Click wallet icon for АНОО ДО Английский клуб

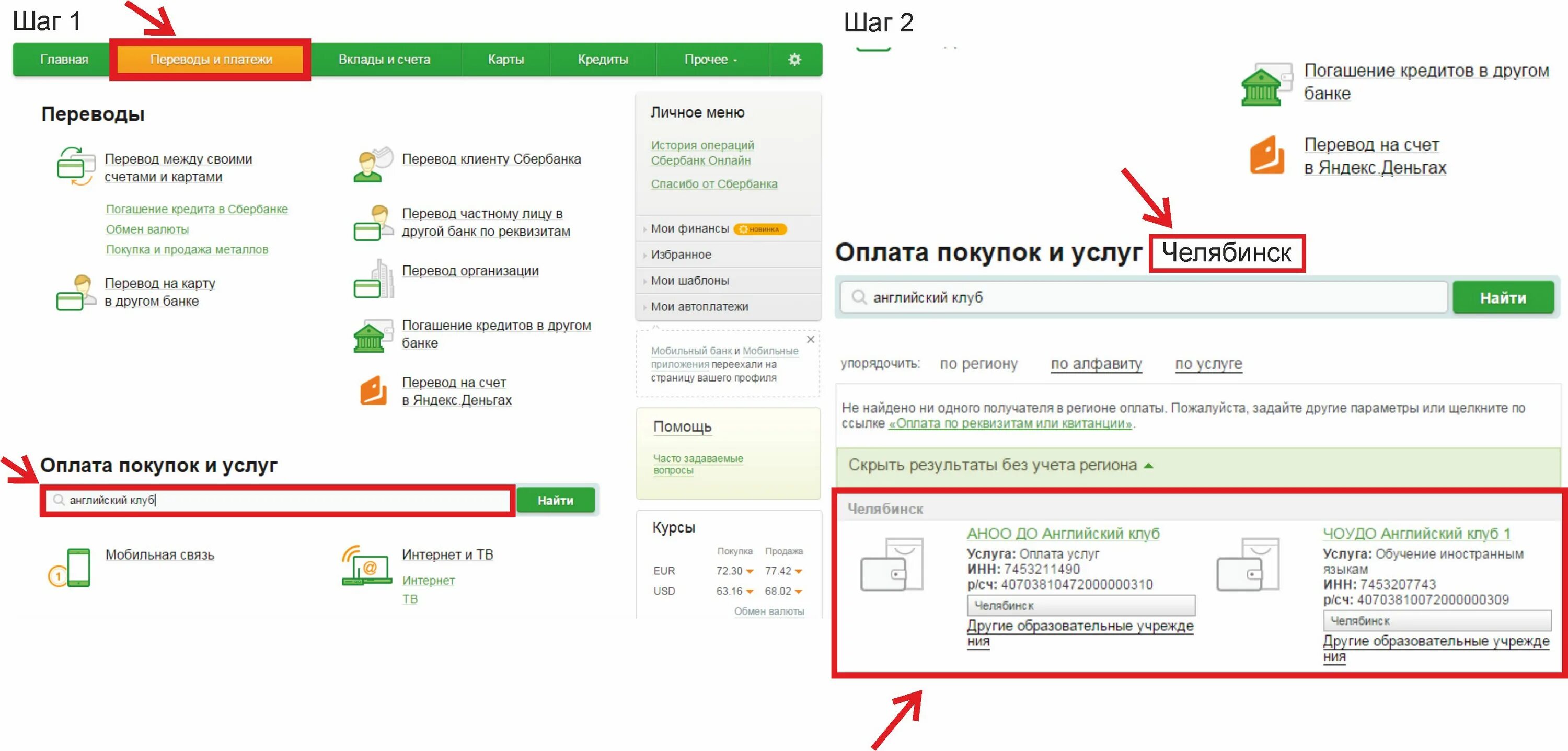(x=892, y=564)
